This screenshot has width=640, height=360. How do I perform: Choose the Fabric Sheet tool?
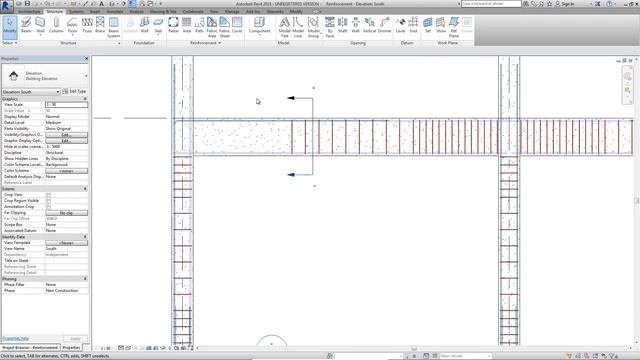(x=224, y=27)
